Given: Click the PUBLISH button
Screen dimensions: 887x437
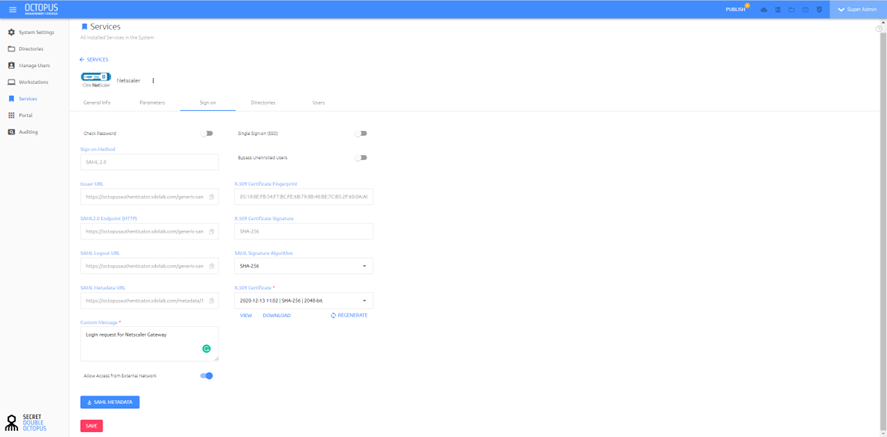Looking at the screenshot, I should [735, 10].
